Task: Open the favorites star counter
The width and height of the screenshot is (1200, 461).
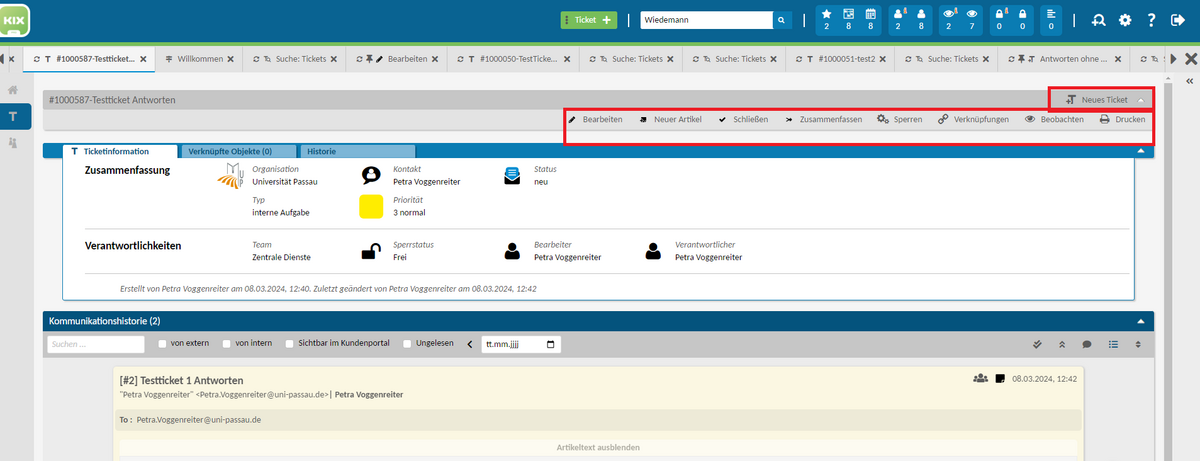Action: [x=827, y=19]
